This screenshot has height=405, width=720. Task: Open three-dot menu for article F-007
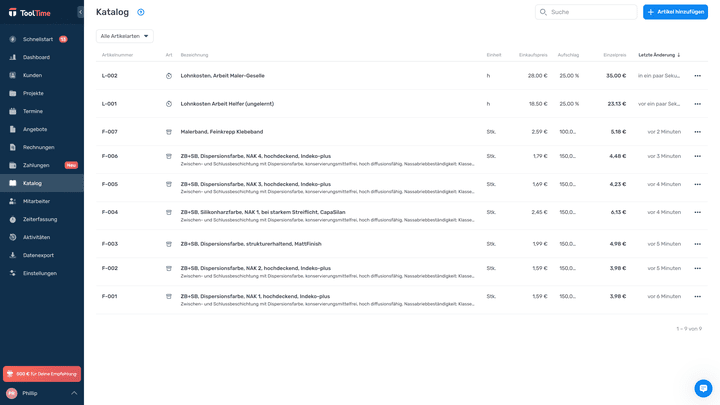(x=697, y=132)
